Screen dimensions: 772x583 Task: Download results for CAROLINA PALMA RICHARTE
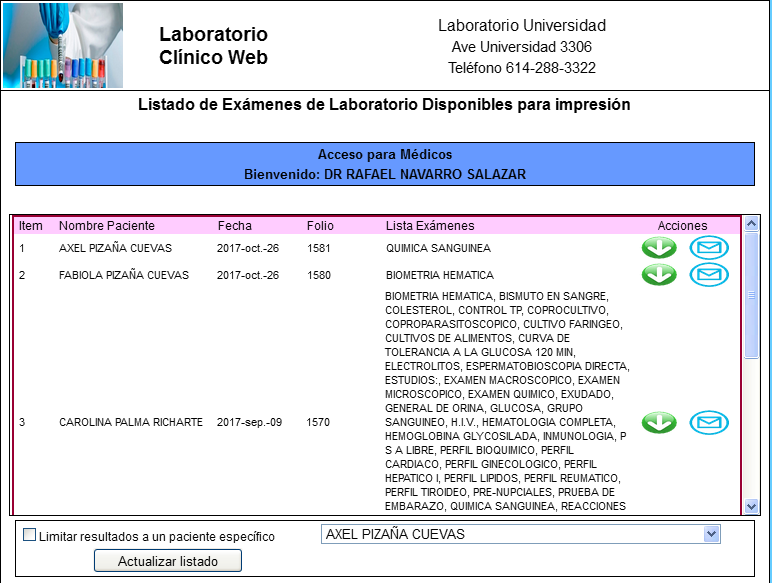tap(659, 422)
